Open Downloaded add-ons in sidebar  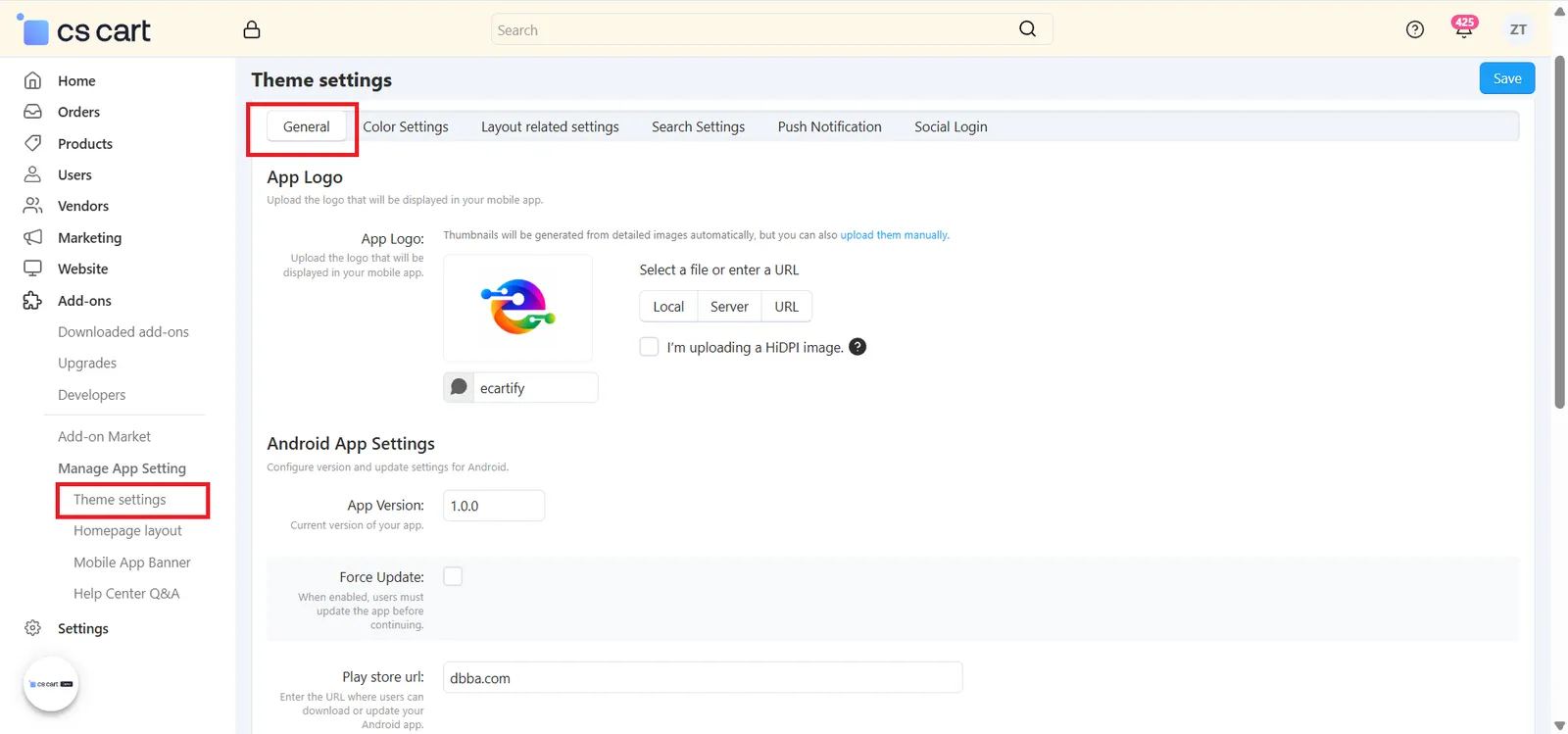click(x=123, y=331)
